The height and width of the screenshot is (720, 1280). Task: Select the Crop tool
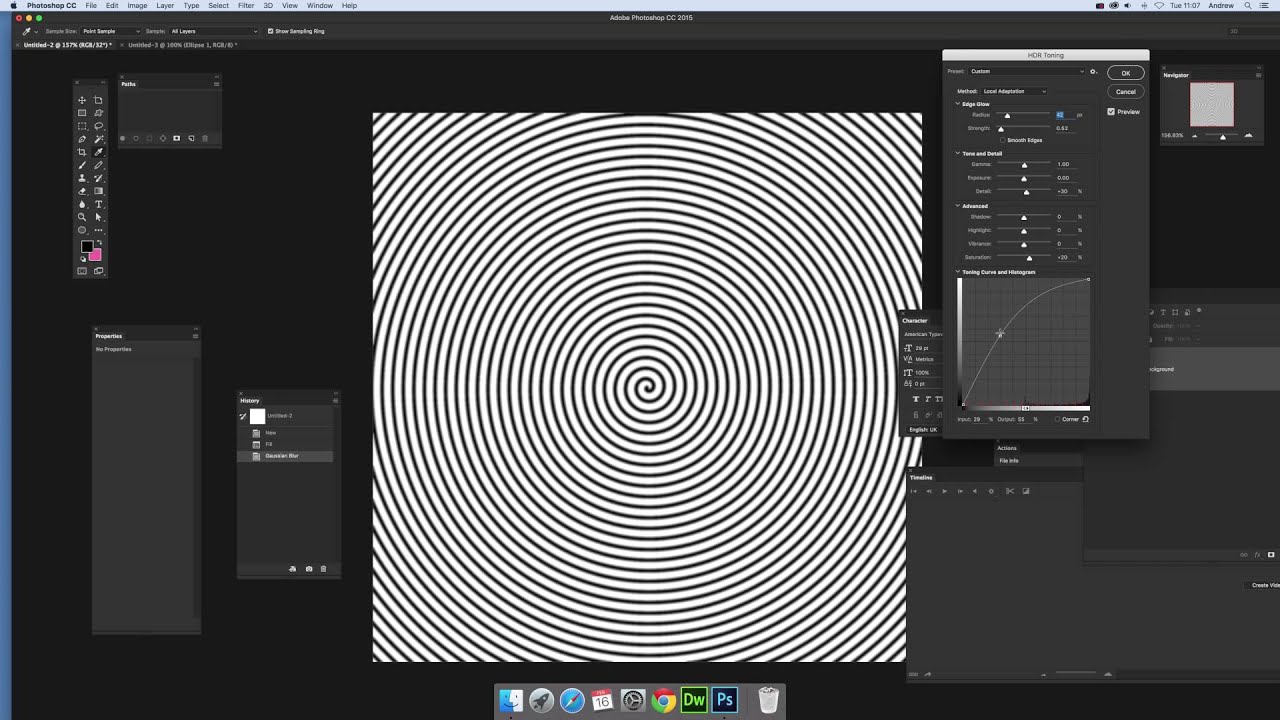tap(82, 152)
